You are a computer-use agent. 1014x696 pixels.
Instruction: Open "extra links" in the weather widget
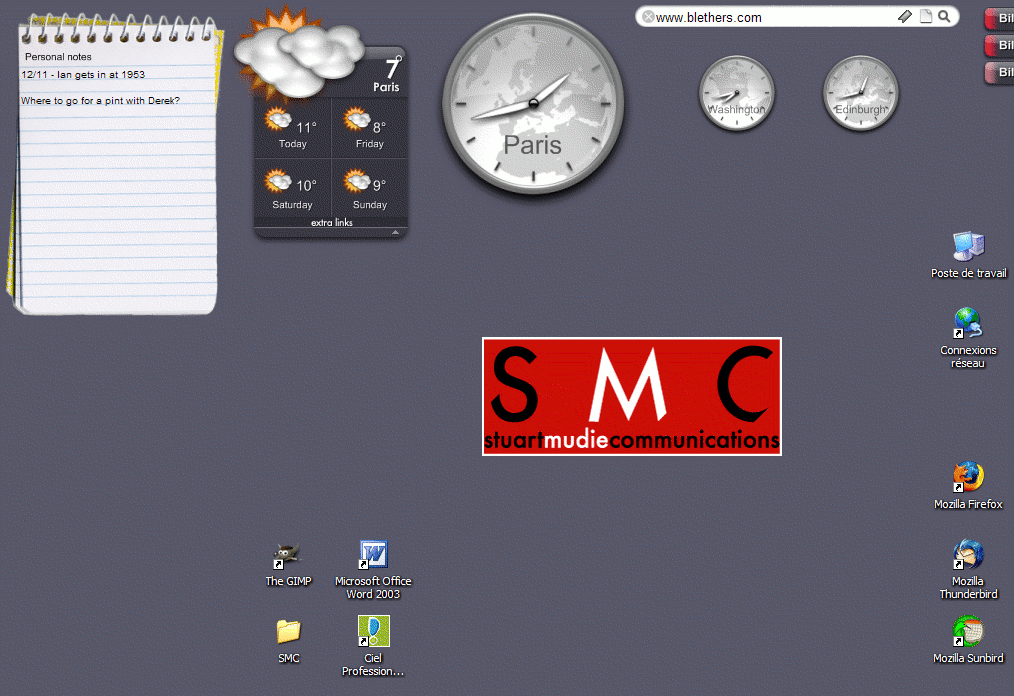click(x=332, y=223)
